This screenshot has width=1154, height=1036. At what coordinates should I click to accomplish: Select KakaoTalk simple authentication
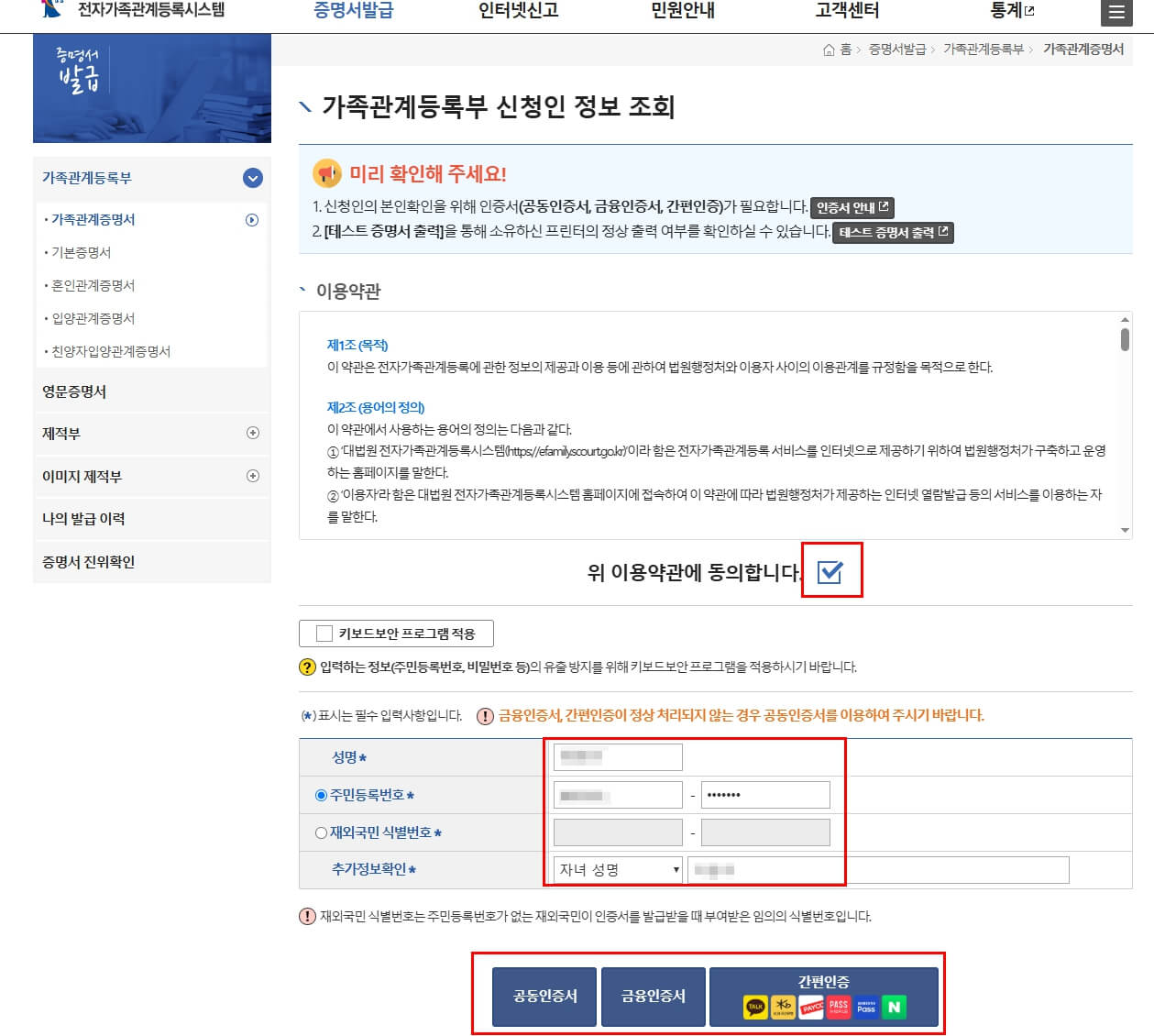754,1006
